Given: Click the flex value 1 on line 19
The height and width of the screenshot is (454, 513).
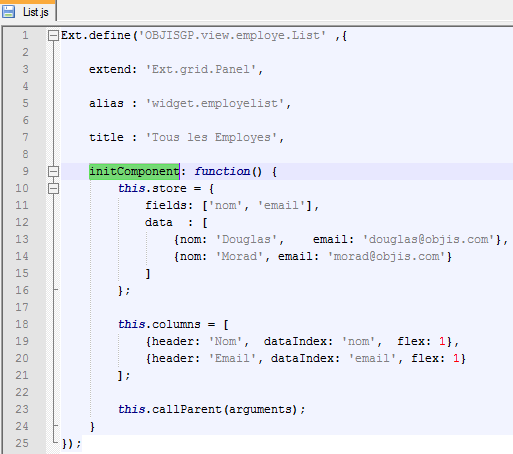Looking at the screenshot, I should pyautogui.click(x=442, y=341).
